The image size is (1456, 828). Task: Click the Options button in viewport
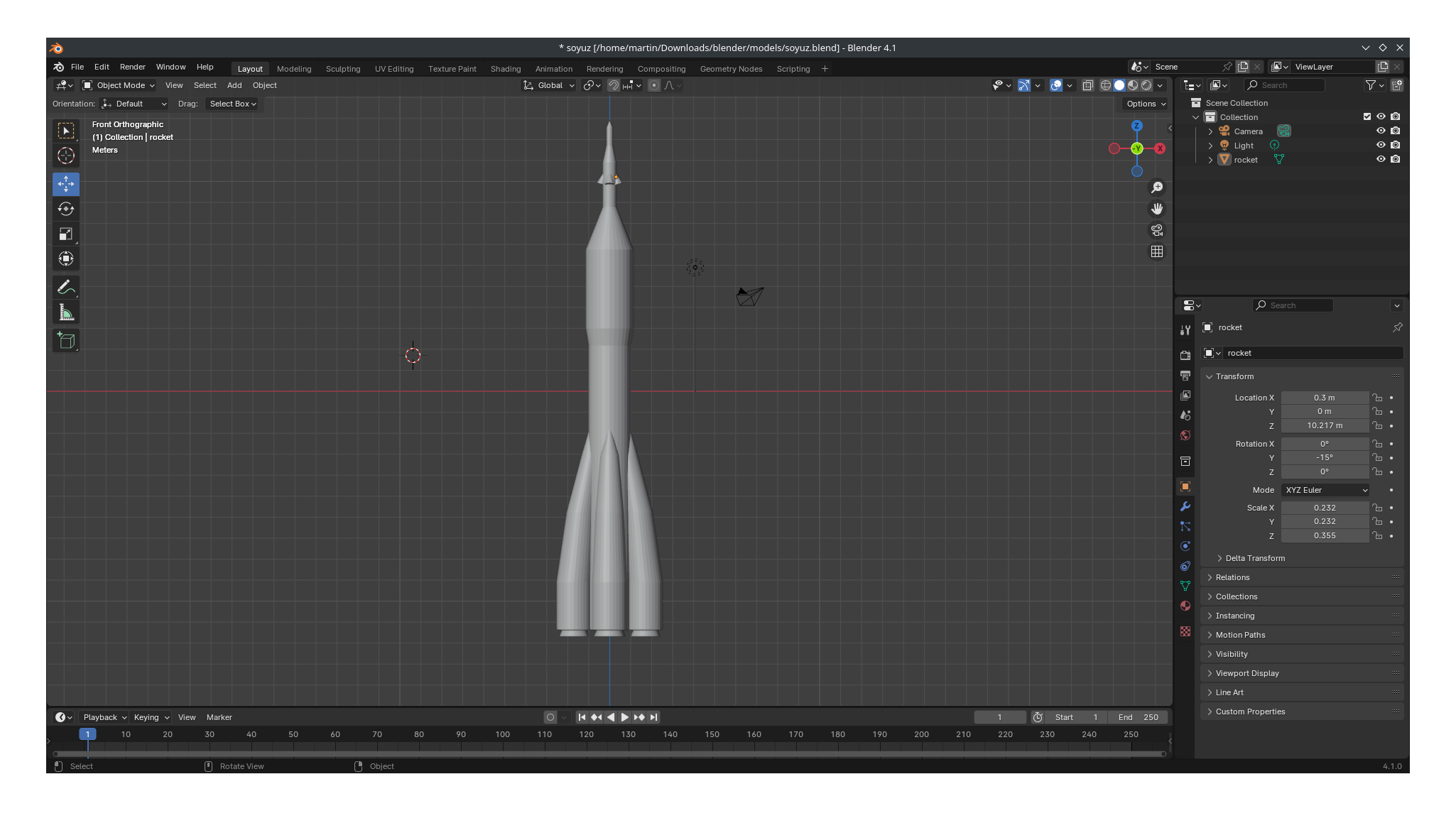click(x=1145, y=104)
